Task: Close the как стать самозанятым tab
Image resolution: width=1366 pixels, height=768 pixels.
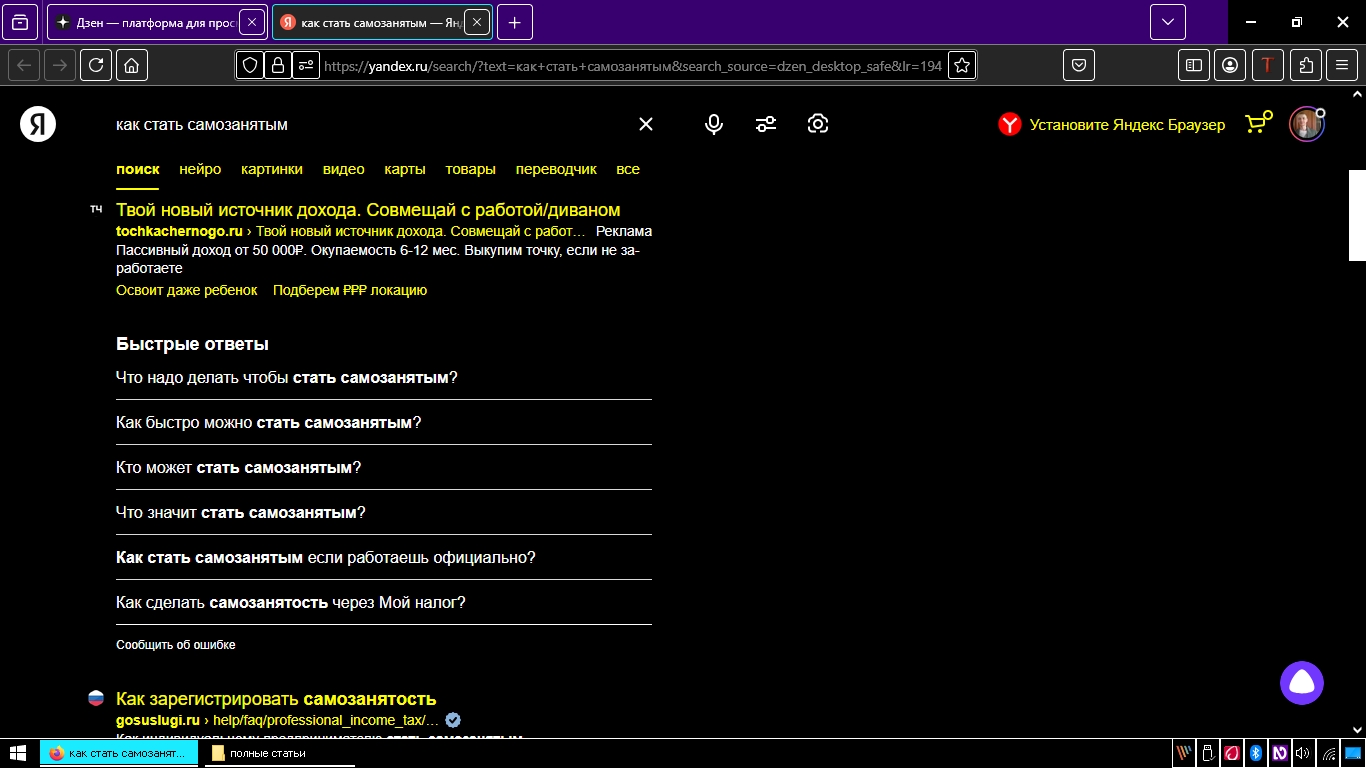Action: coord(477,22)
